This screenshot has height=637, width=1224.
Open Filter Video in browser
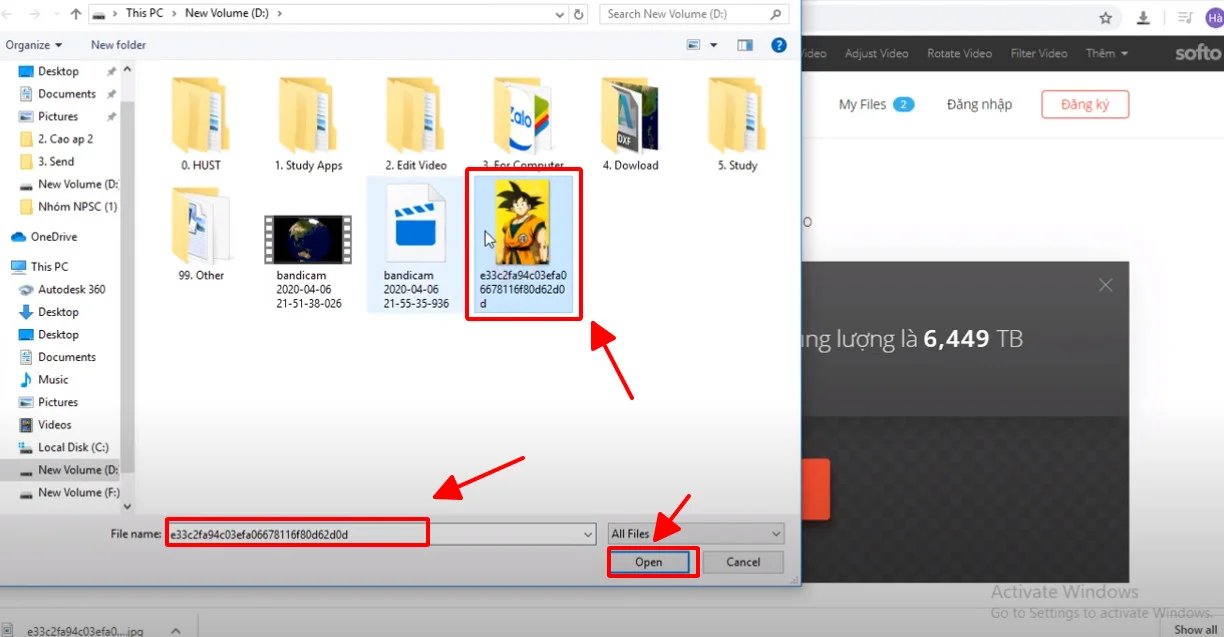1038,53
